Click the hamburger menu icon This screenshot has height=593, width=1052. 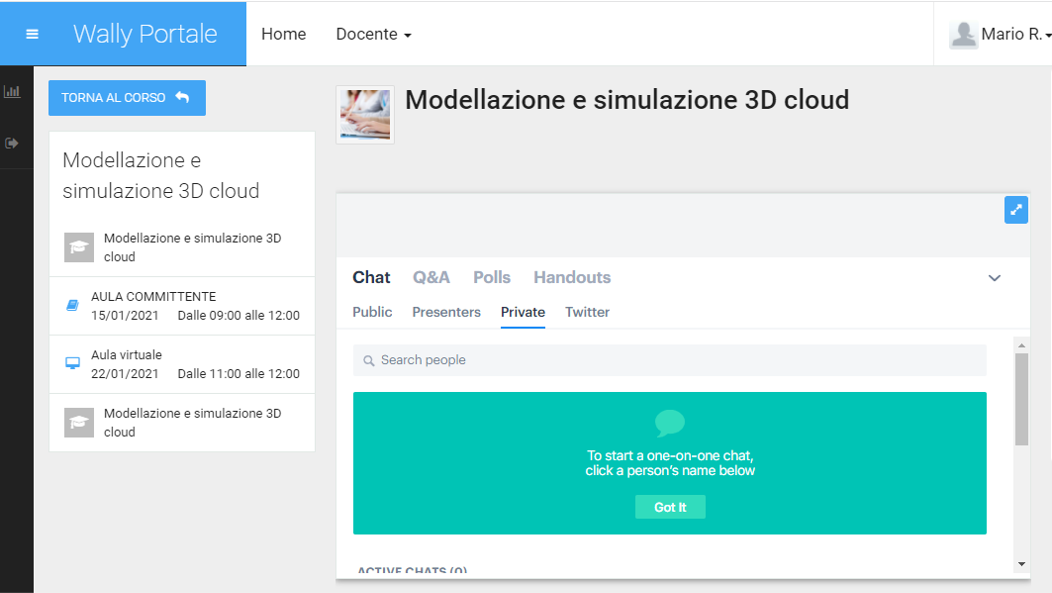[32, 34]
